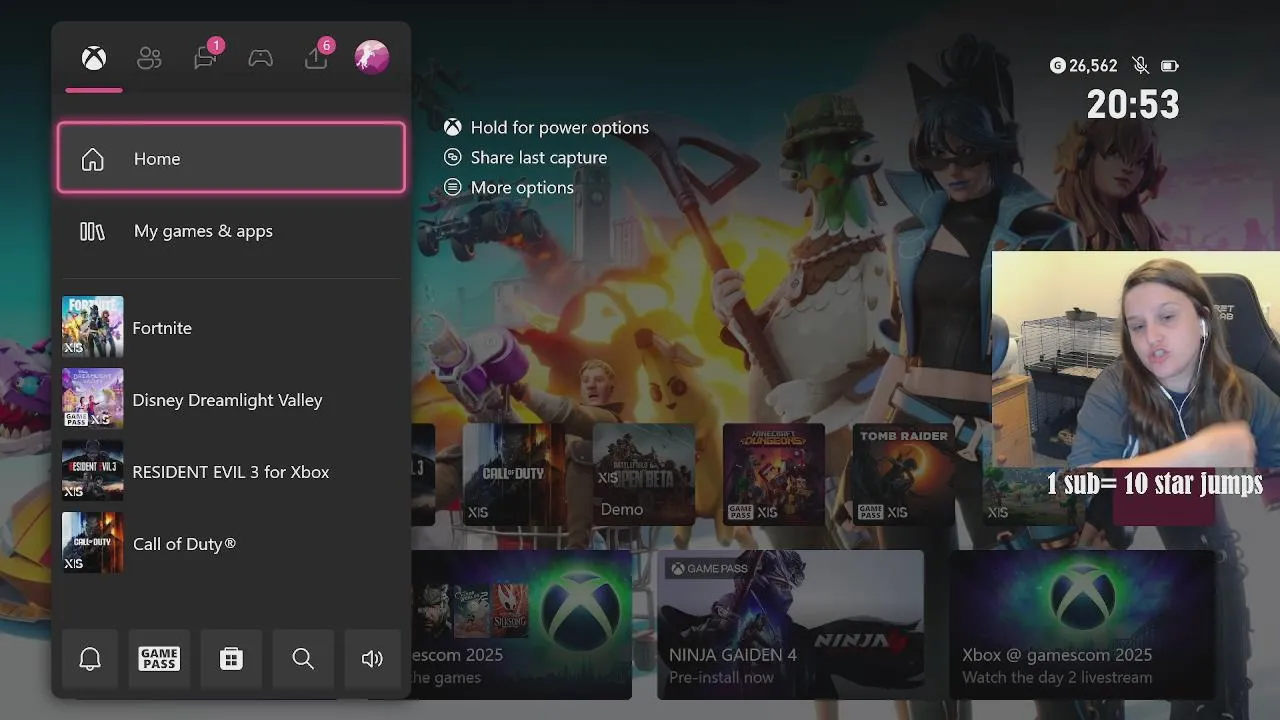Click Call of Duty cover art in guide
The height and width of the screenshot is (720, 1280).
point(93,543)
